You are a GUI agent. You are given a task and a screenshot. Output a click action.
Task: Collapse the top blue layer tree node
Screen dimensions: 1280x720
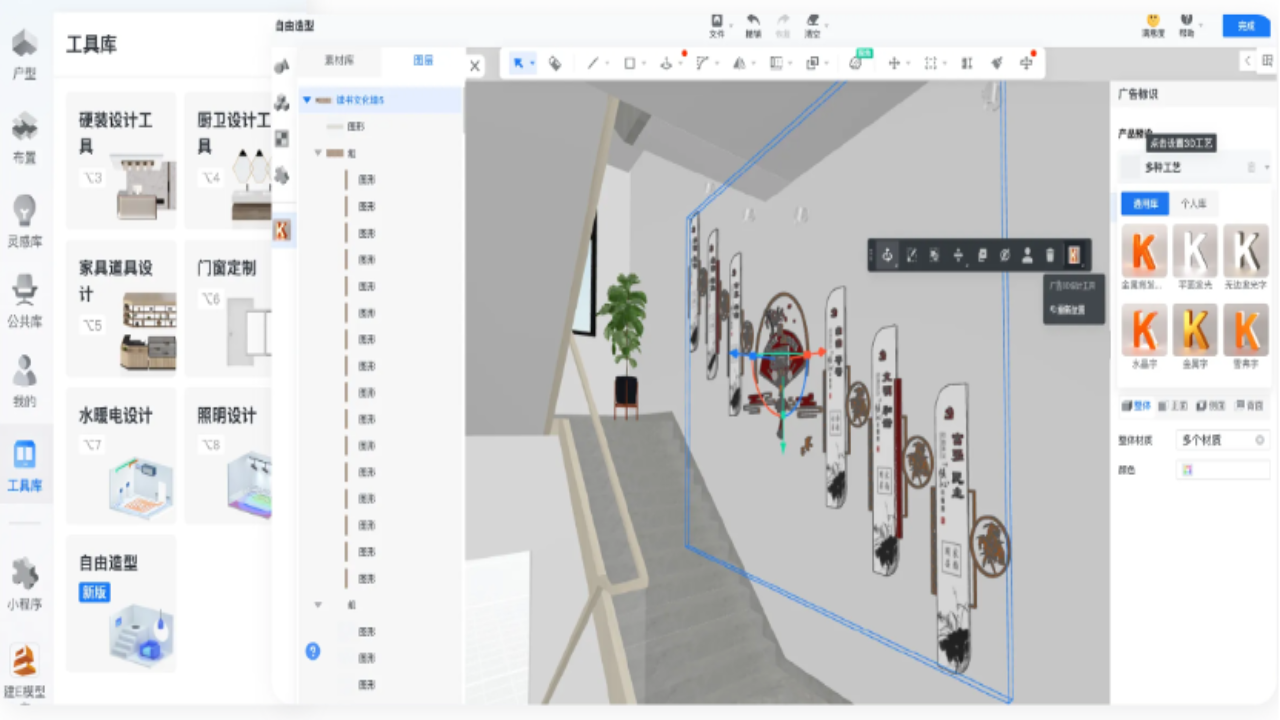click(x=307, y=100)
